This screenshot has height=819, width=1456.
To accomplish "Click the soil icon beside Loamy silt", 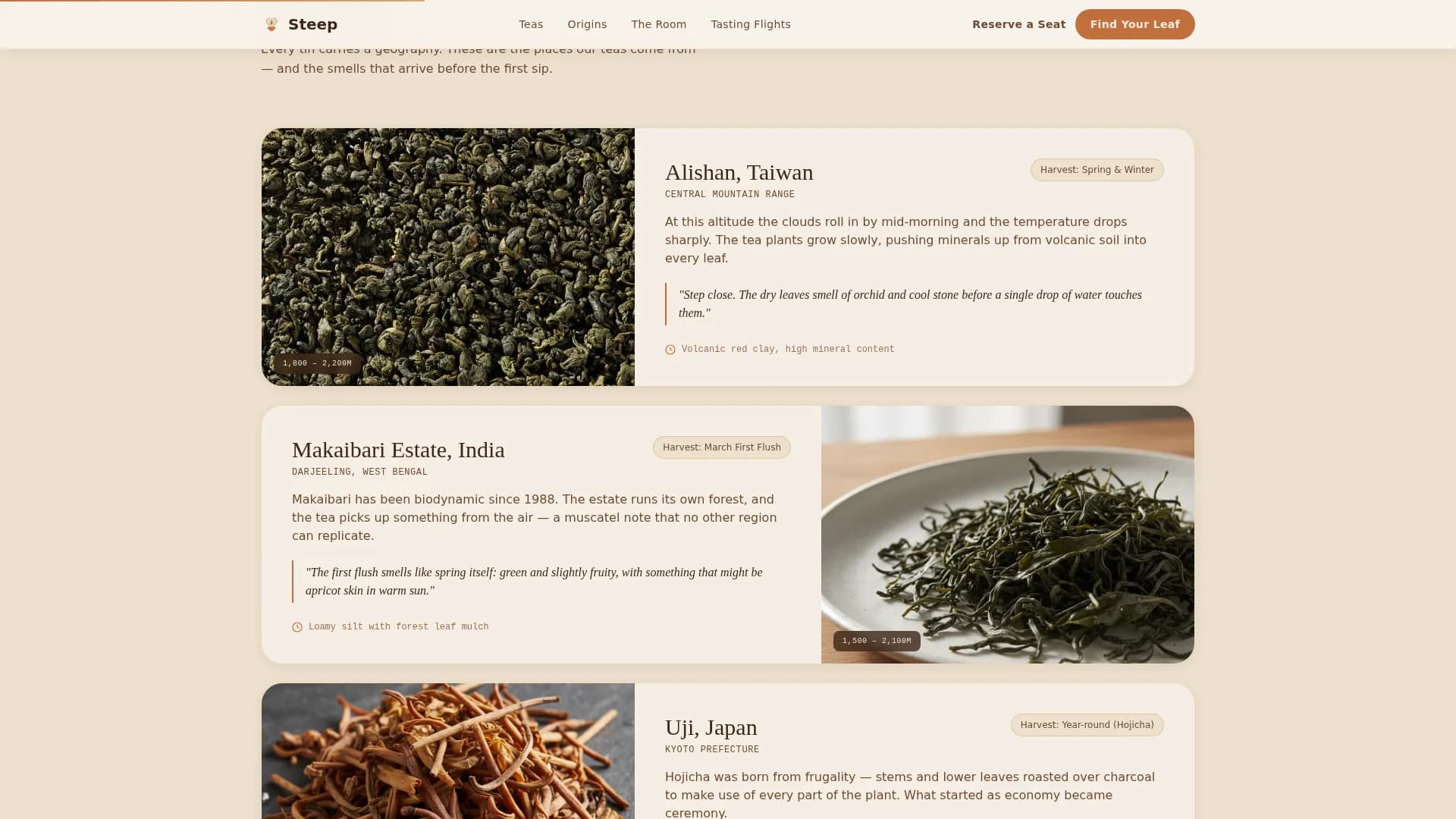I will click(297, 627).
